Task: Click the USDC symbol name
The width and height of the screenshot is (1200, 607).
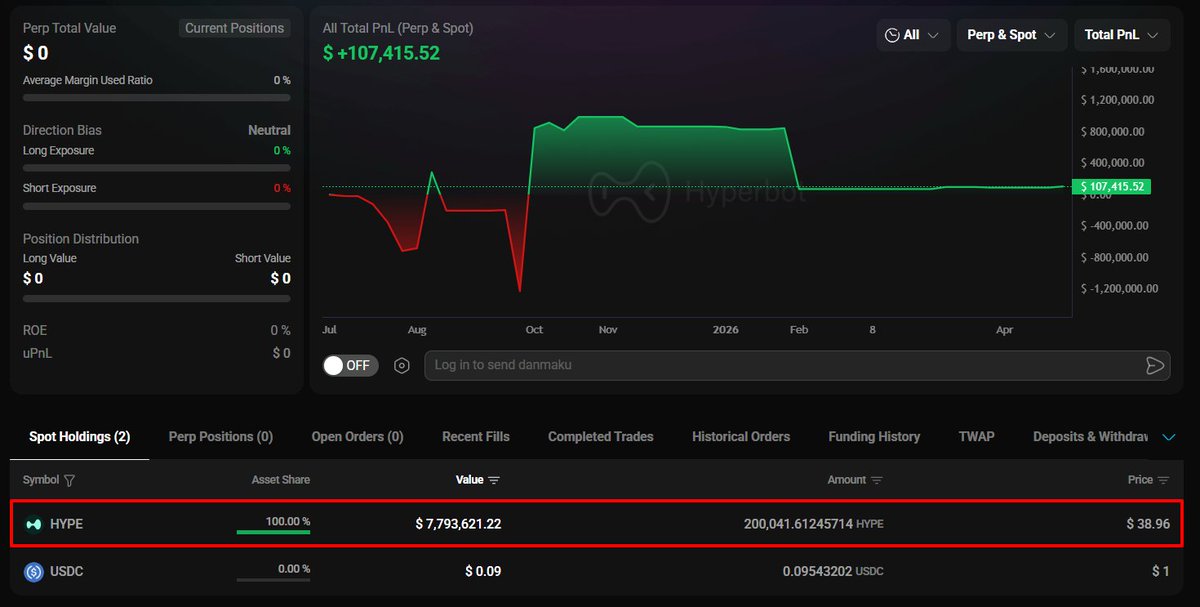Action: (67, 572)
